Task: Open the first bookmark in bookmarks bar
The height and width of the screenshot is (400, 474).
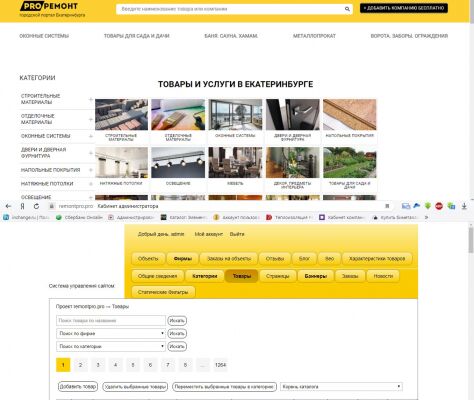Action: pyautogui.click(x=26, y=217)
